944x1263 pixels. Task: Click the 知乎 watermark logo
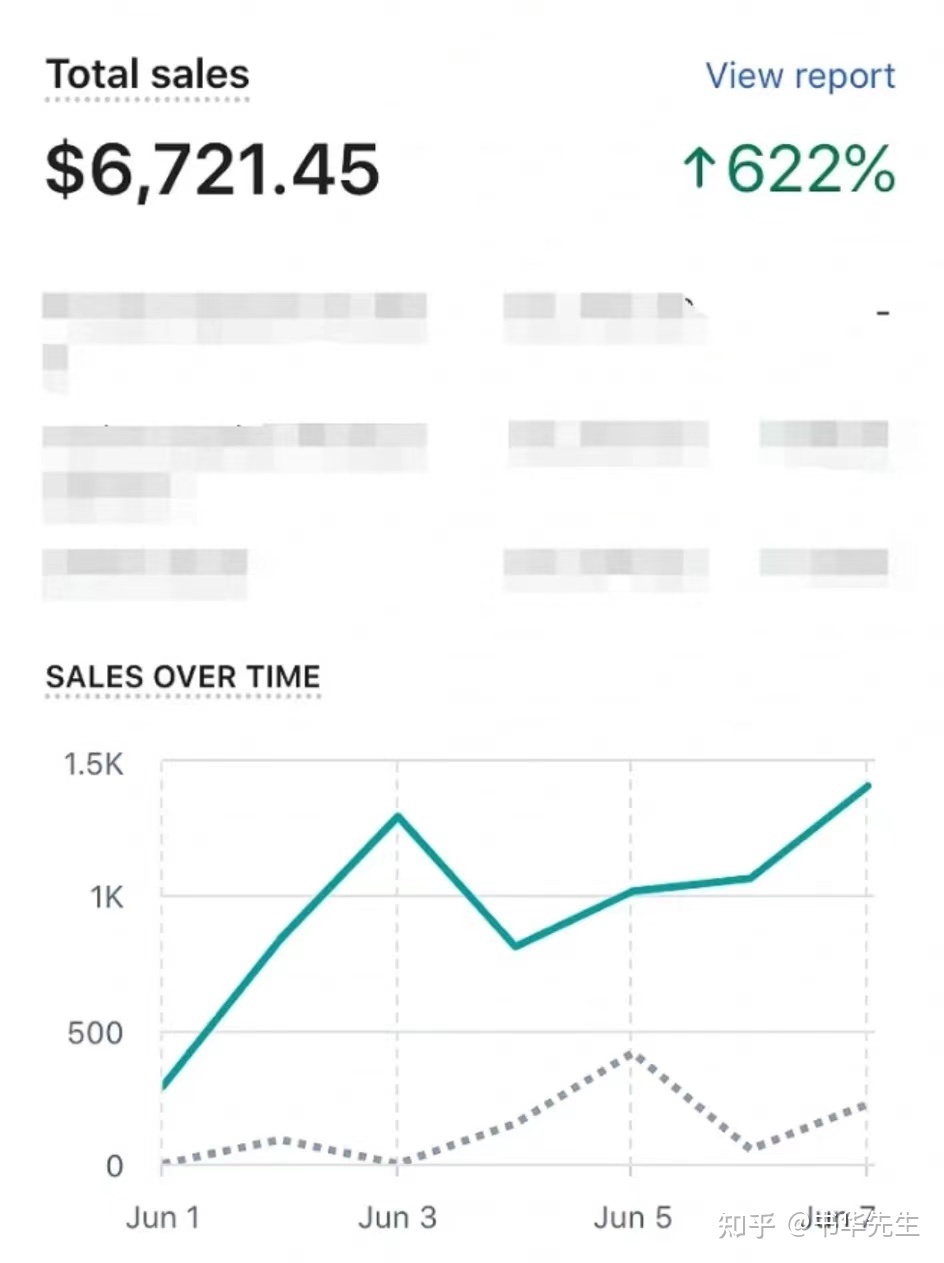pos(747,1223)
